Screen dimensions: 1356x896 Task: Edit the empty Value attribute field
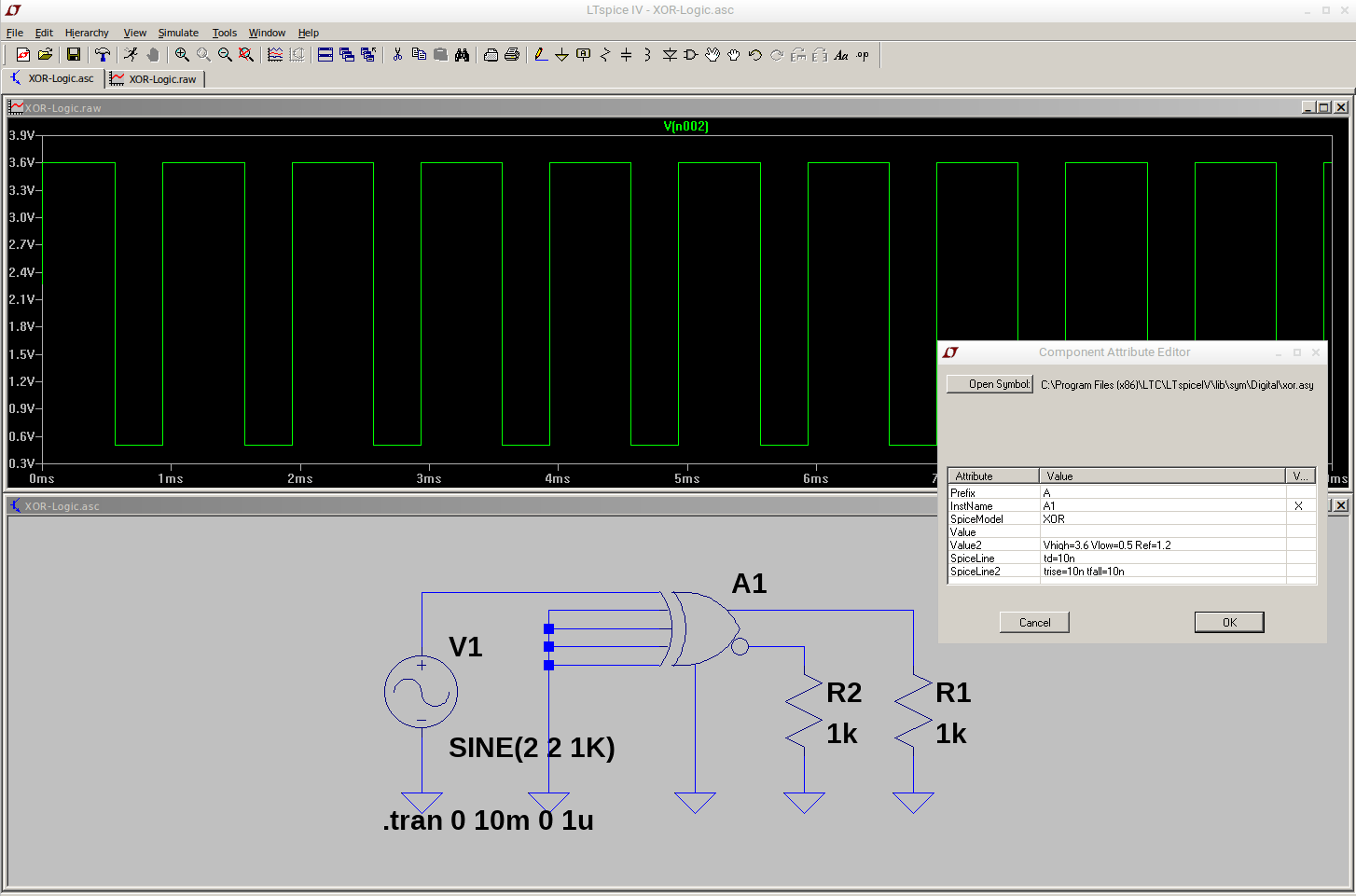click(x=1162, y=532)
